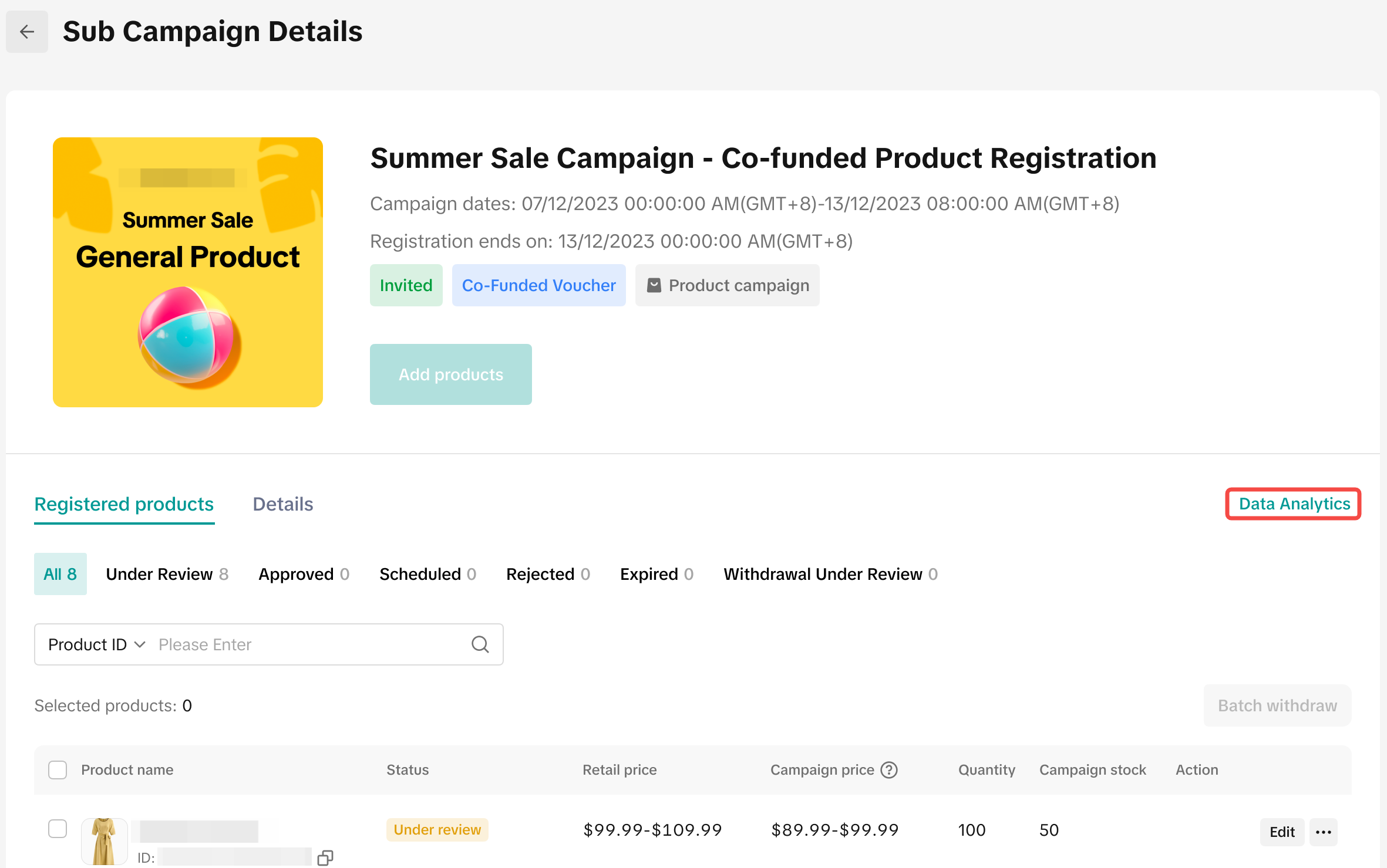Click Edit for the first product

(x=1281, y=832)
